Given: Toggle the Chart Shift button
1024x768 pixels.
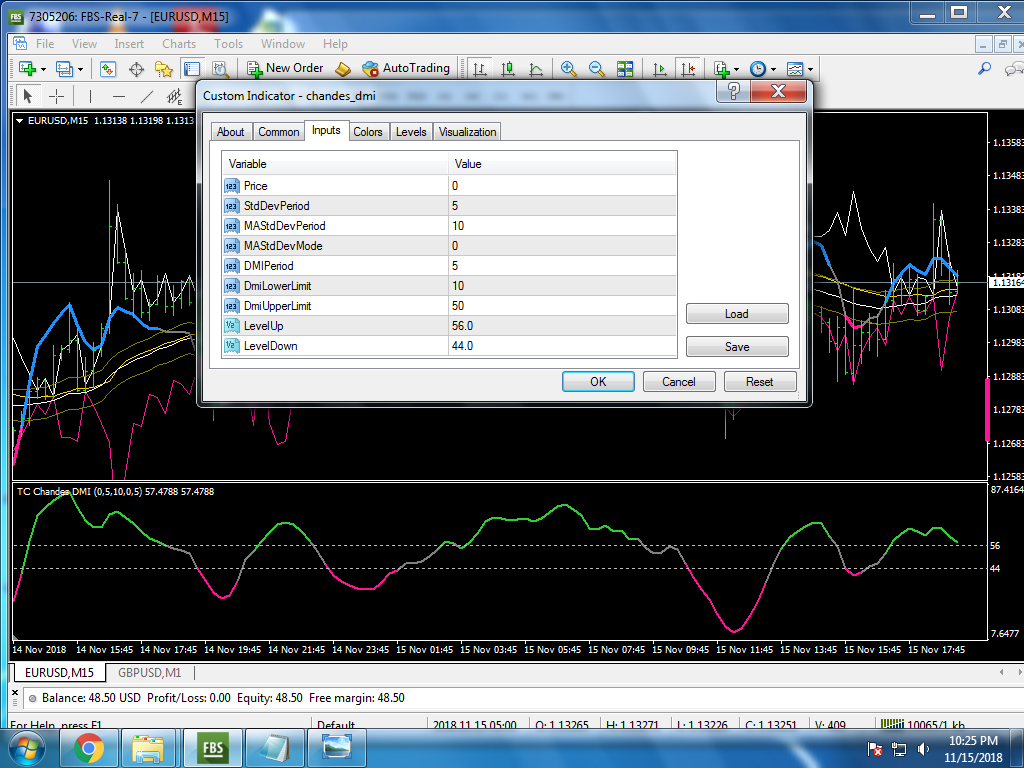Looking at the screenshot, I should [x=687, y=69].
